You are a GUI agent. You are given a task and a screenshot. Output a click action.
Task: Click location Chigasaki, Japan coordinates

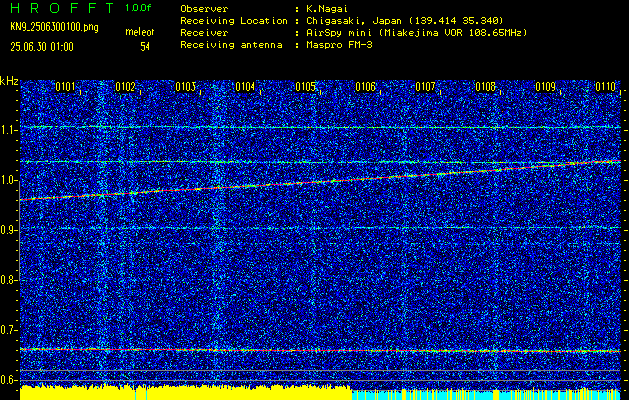(405, 20)
